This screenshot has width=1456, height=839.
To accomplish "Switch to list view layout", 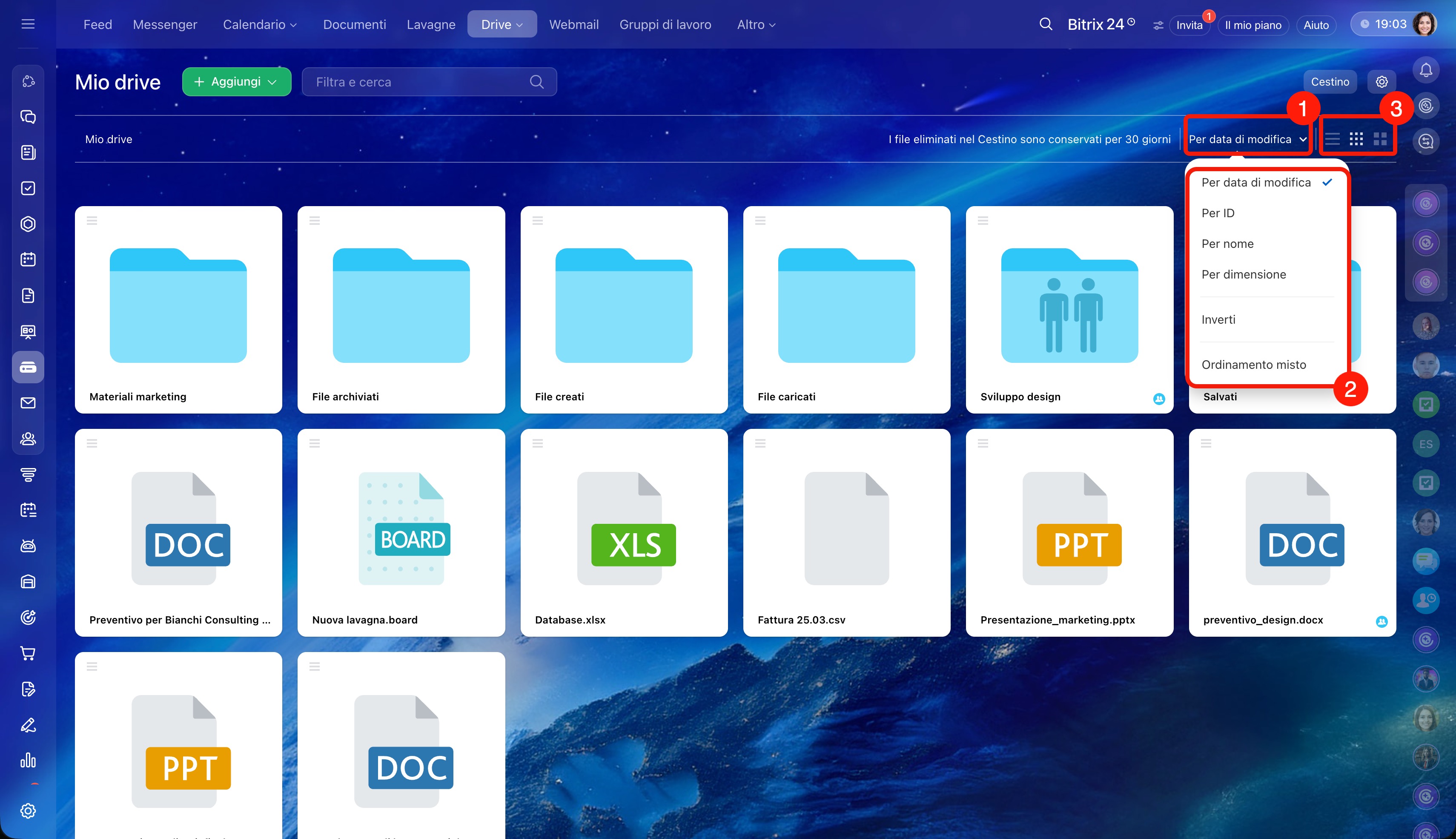I will [1332, 139].
